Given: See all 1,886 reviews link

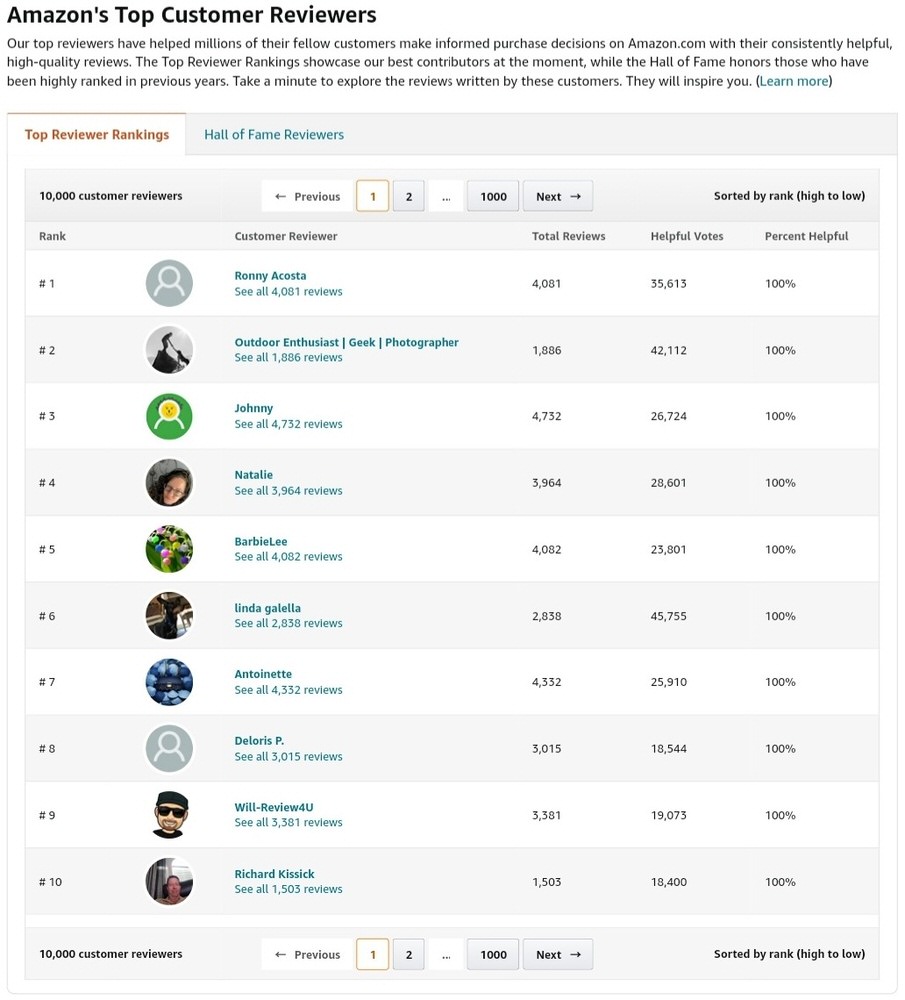Looking at the screenshot, I should pyautogui.click(x=288, y=358).
